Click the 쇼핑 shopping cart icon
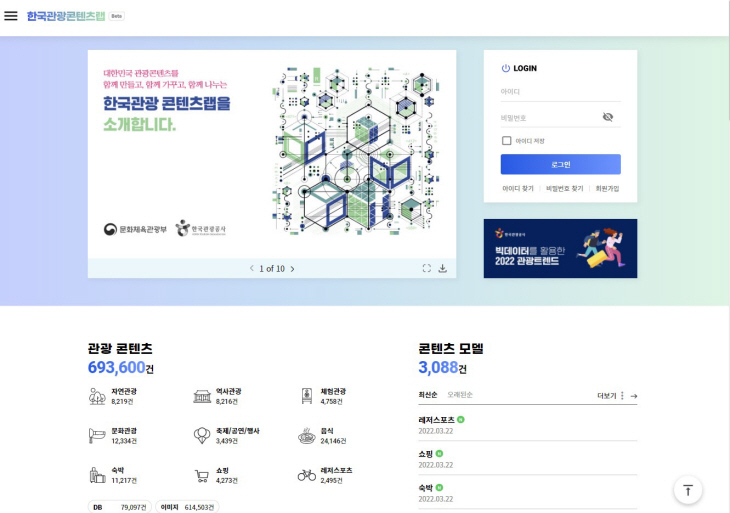730x513 pixels. (202, 475)
